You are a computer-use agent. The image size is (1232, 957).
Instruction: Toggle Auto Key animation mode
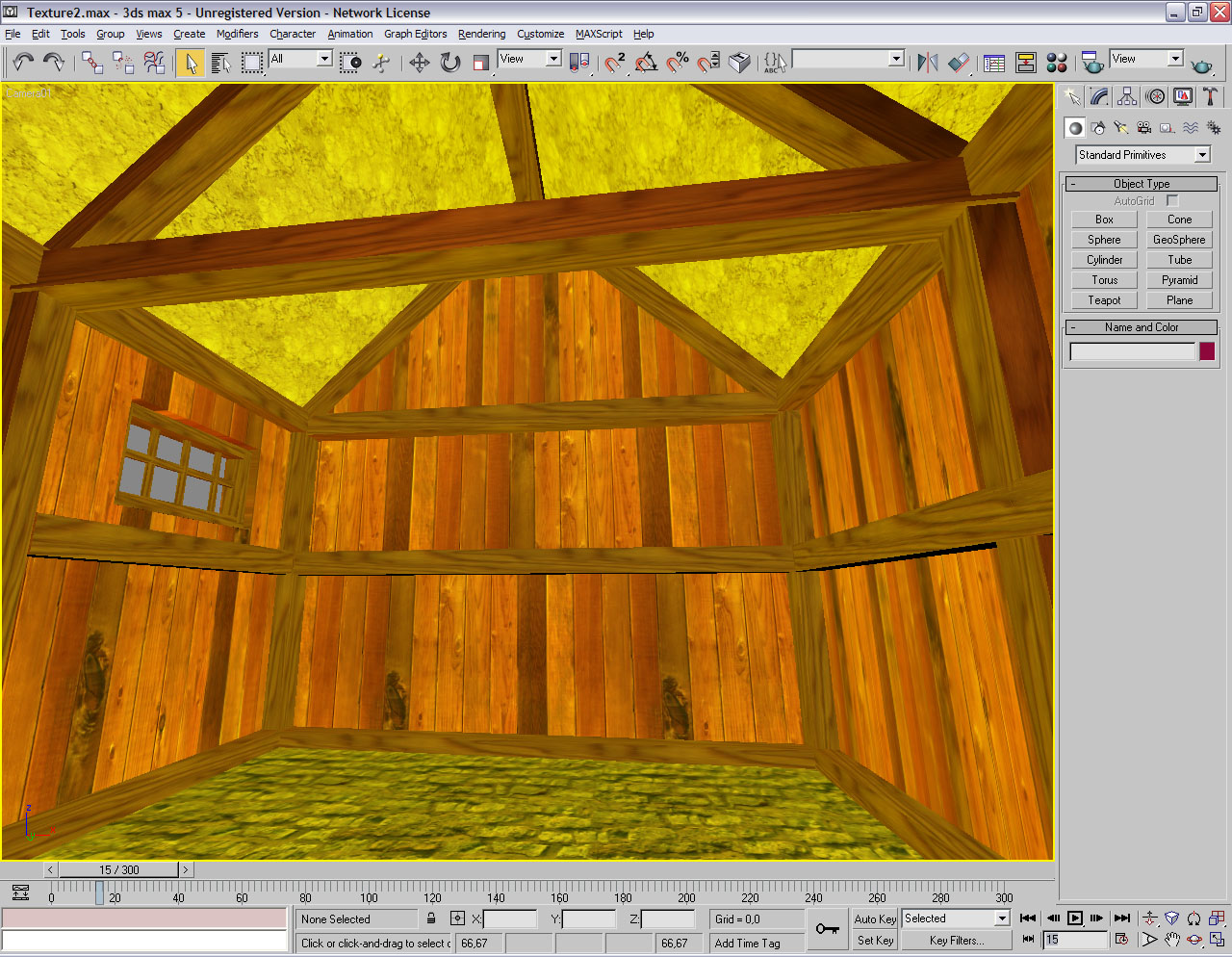[x=874, y=919]
